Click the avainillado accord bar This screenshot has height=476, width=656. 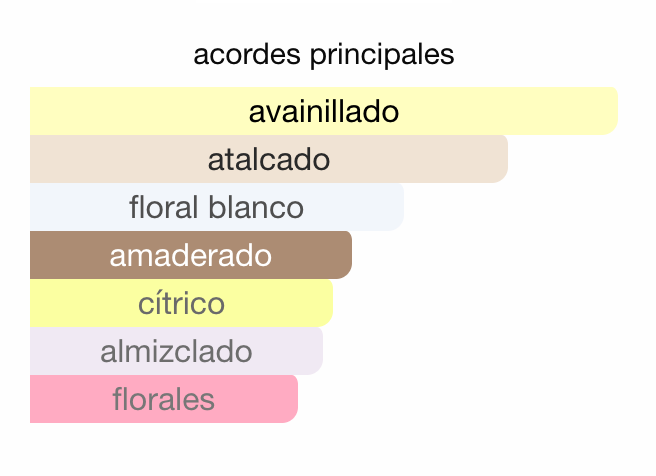[323, 111]
